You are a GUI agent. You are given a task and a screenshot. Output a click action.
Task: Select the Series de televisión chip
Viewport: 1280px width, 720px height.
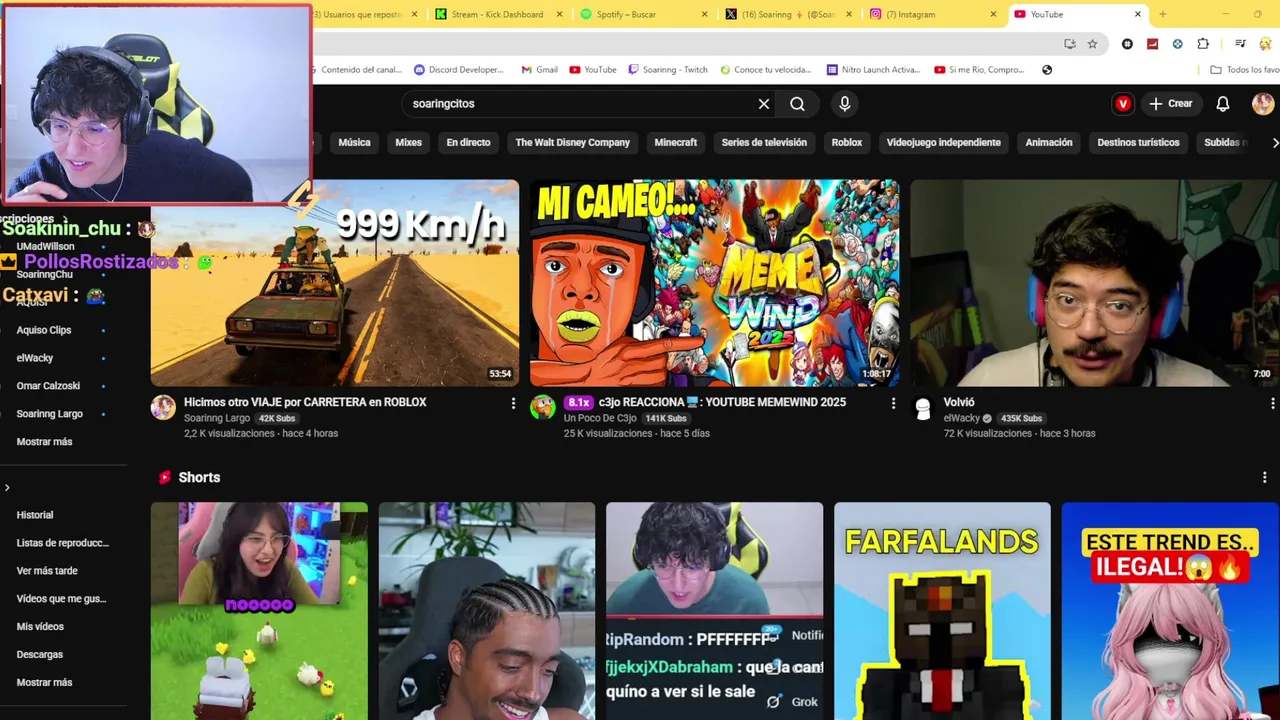[764, 143]
